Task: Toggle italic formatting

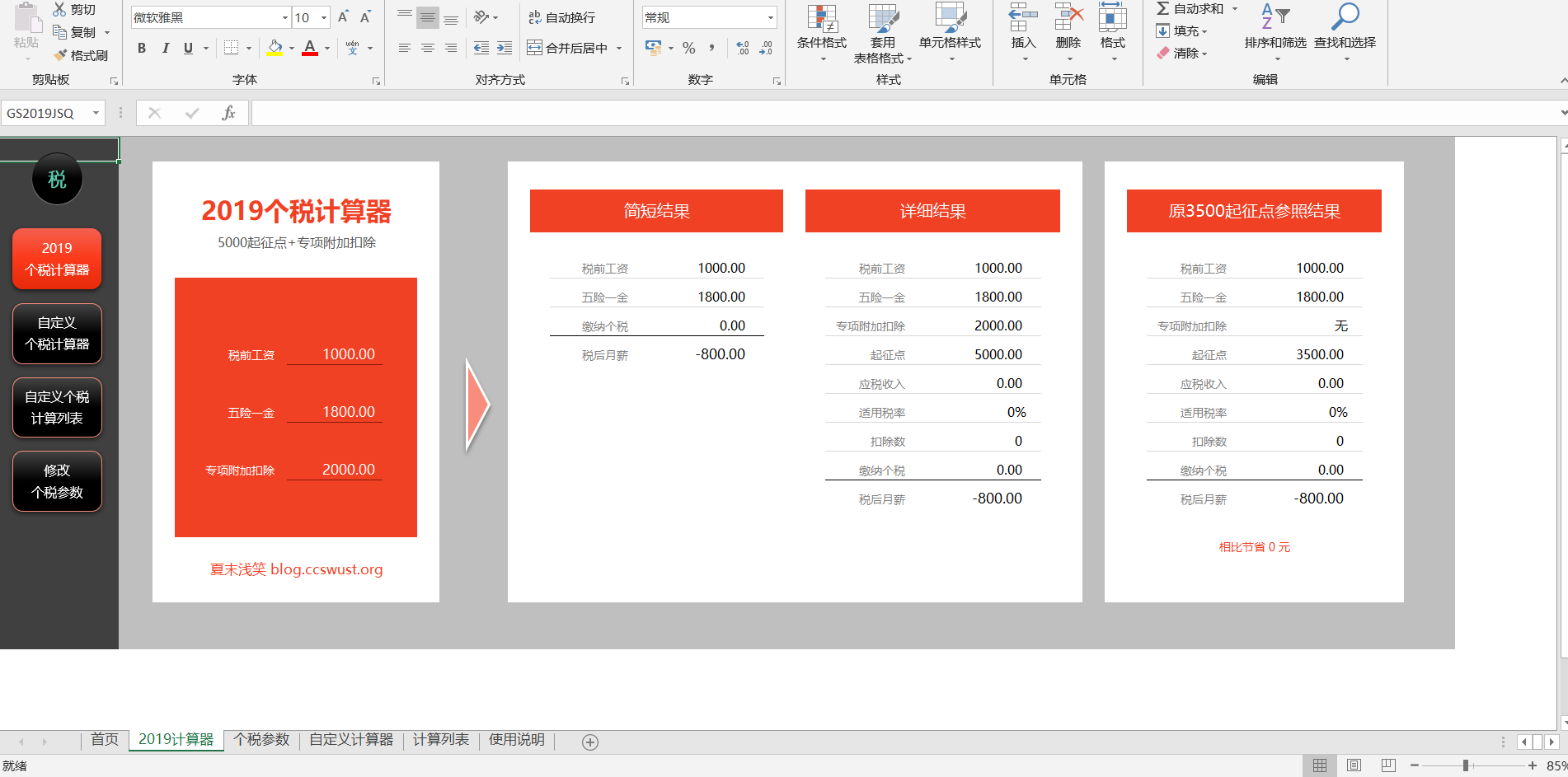Action: (x=165, y=48)
